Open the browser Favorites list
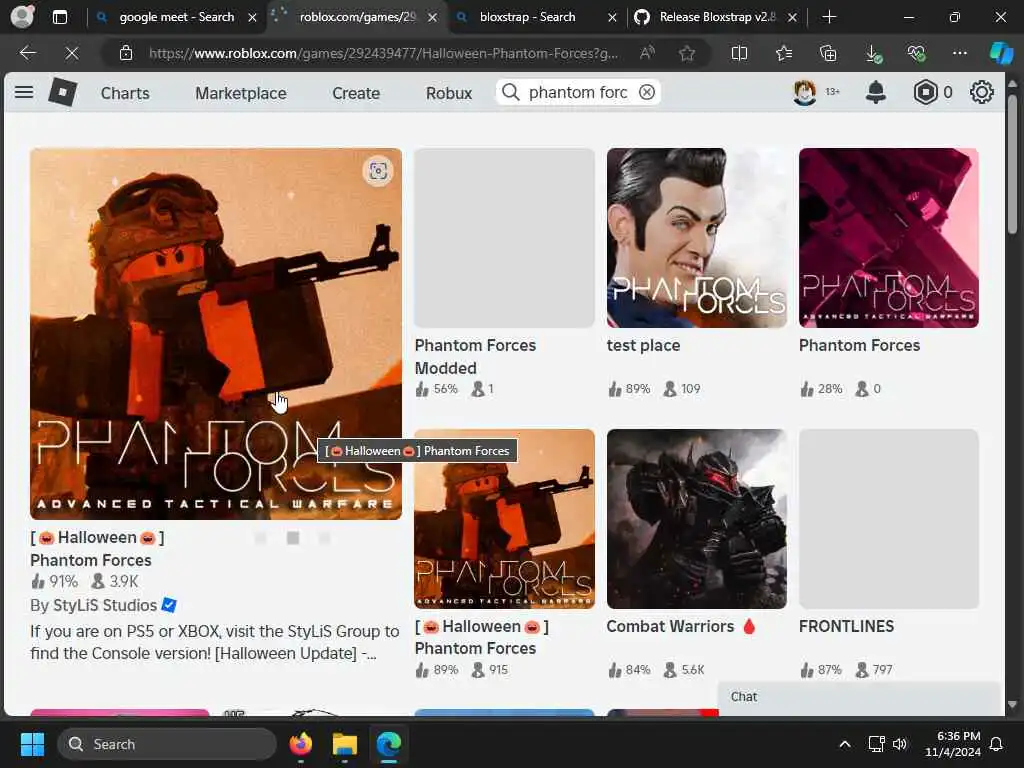 coord(784,53)
